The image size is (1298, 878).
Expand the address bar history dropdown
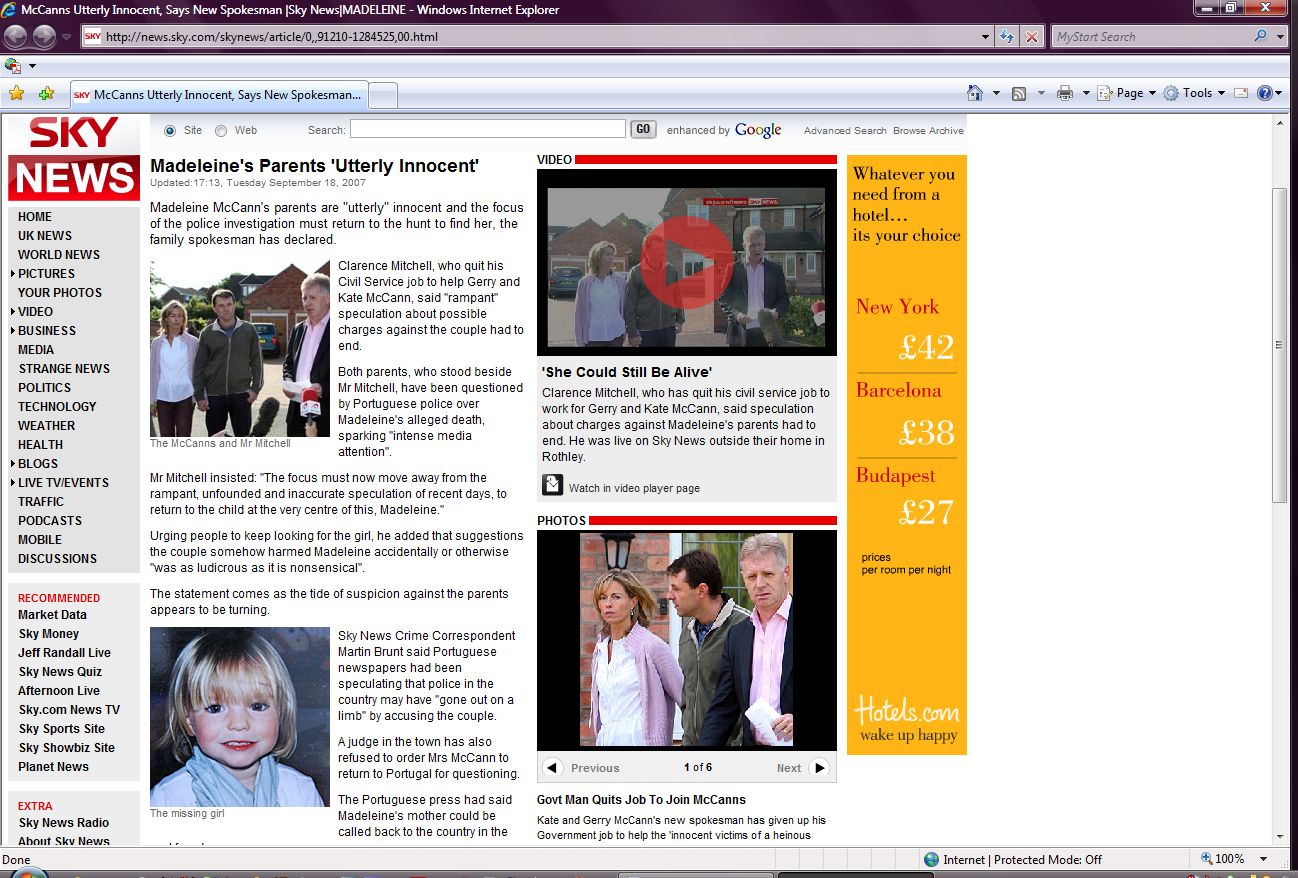[x=986, y=37]
